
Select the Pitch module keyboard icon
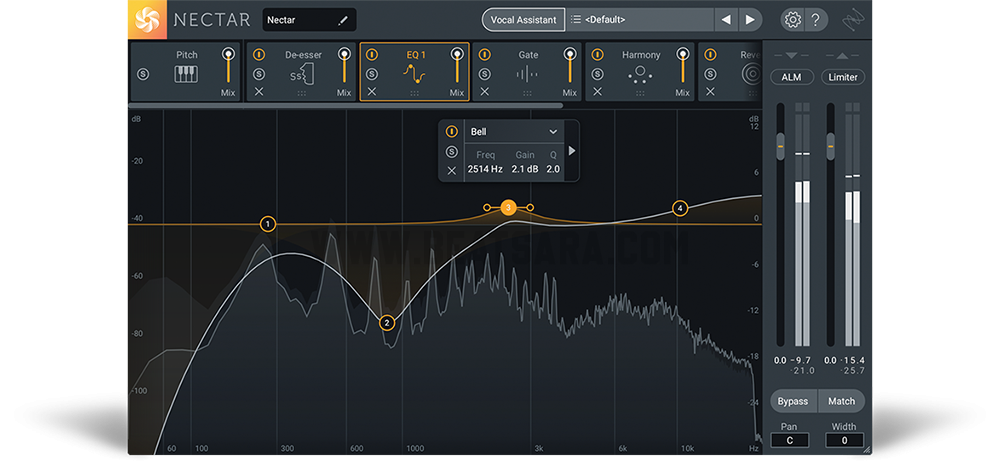coord(186,74)
